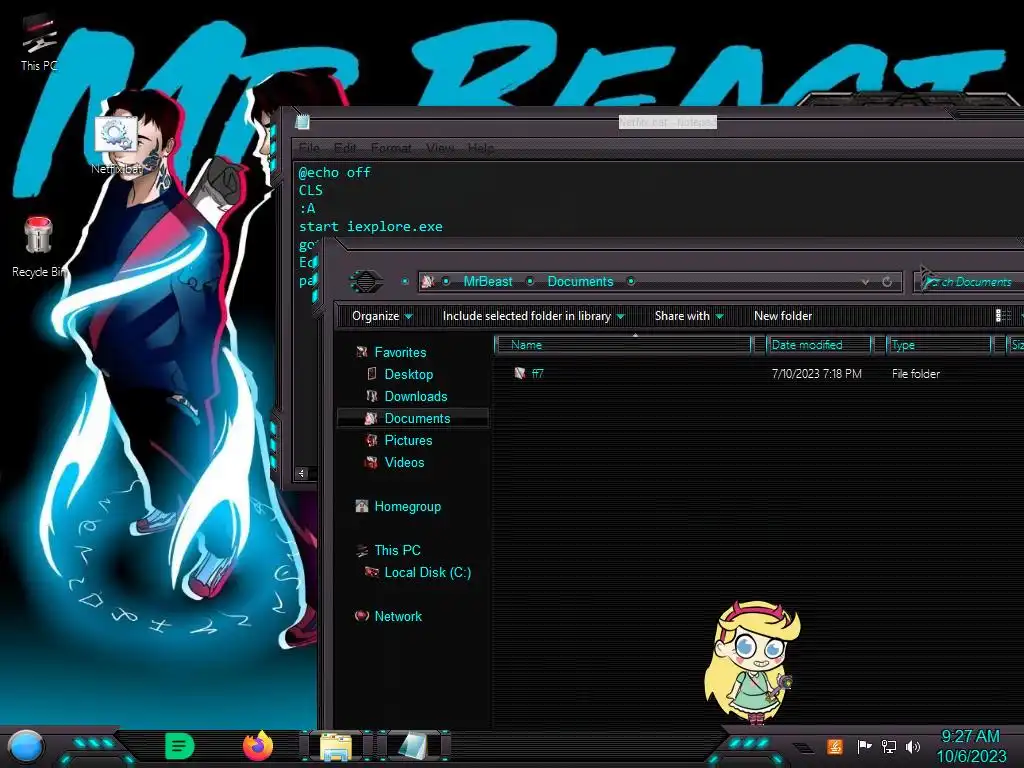Click the Search Documents field
This screenshot has width=1024, height=768.
[x=969, y=281]
